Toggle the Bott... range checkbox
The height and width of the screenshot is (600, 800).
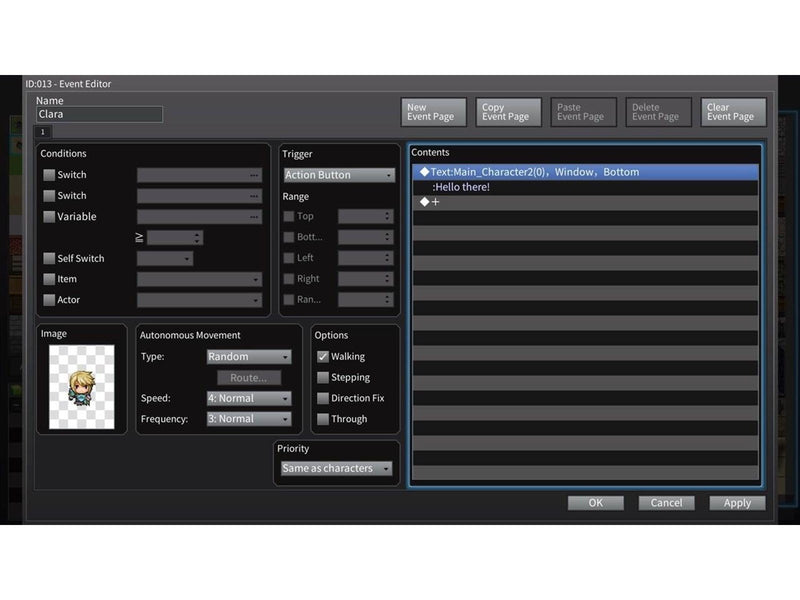pyautogui.click(x=289, y=237)
